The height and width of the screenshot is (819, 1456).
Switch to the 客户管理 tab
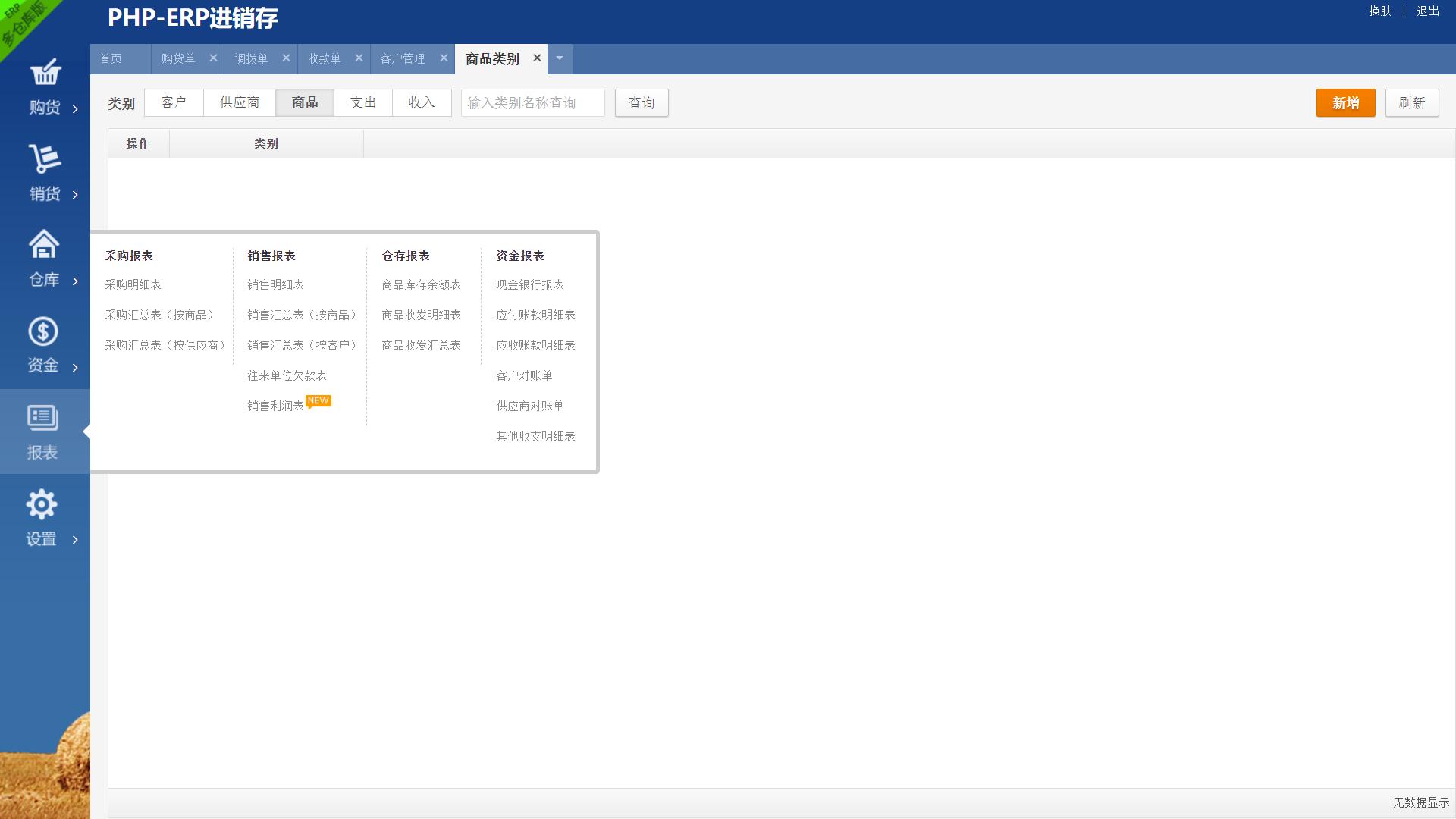403,58
